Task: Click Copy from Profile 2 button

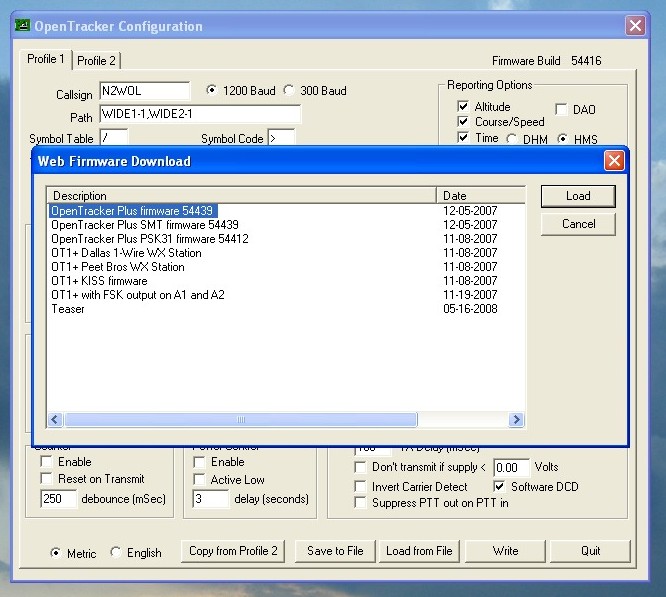Action: click(233, 551)
